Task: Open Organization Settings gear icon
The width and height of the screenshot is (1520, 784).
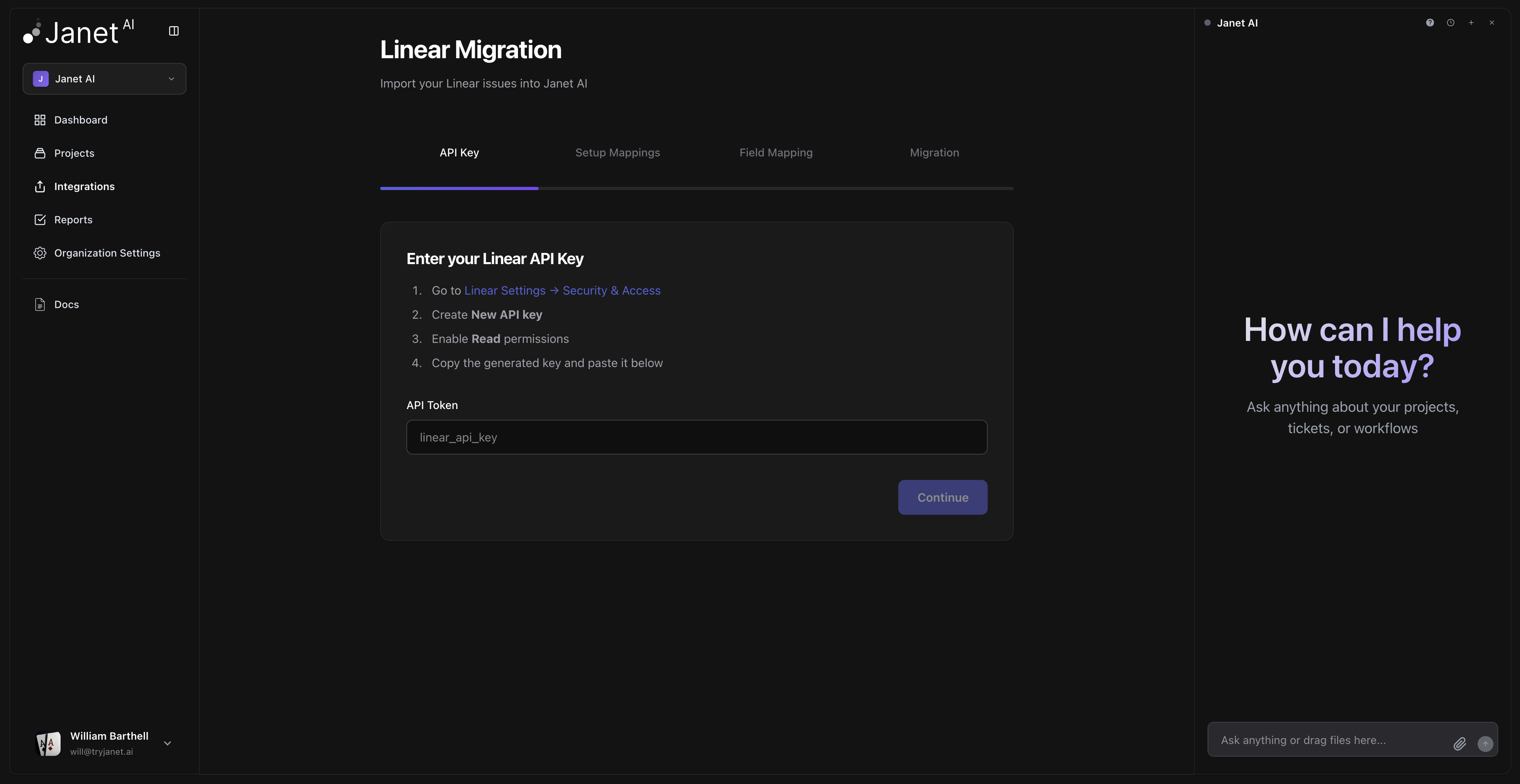Action: tap(40, 253)
